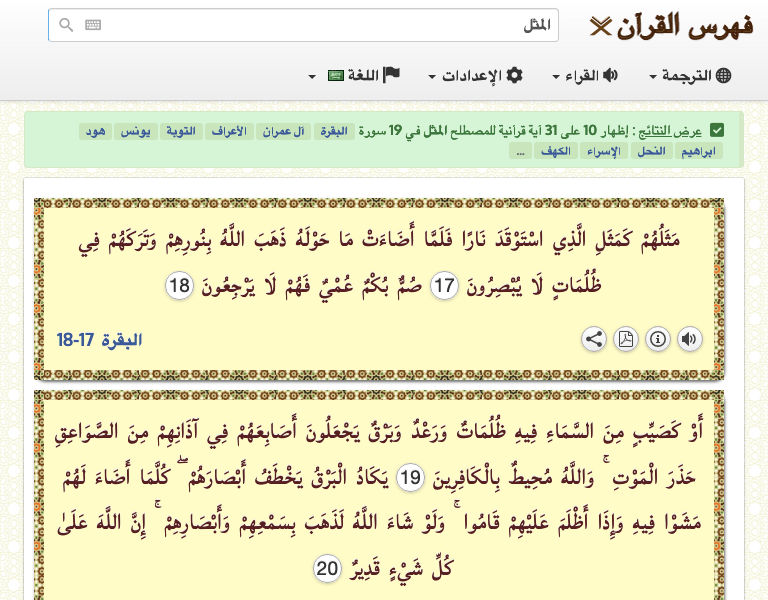Open the اللغة language menu
This screenshot has height=600, width=768.
353,76
